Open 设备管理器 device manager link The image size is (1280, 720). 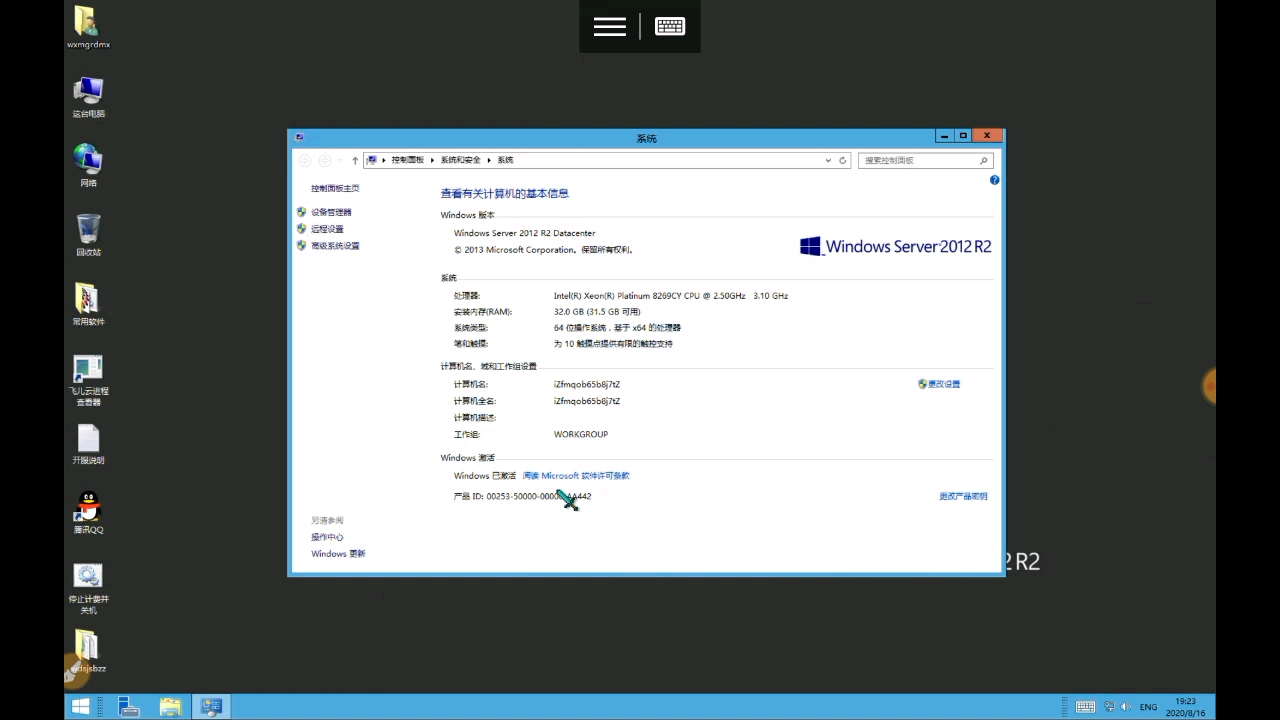331,212
